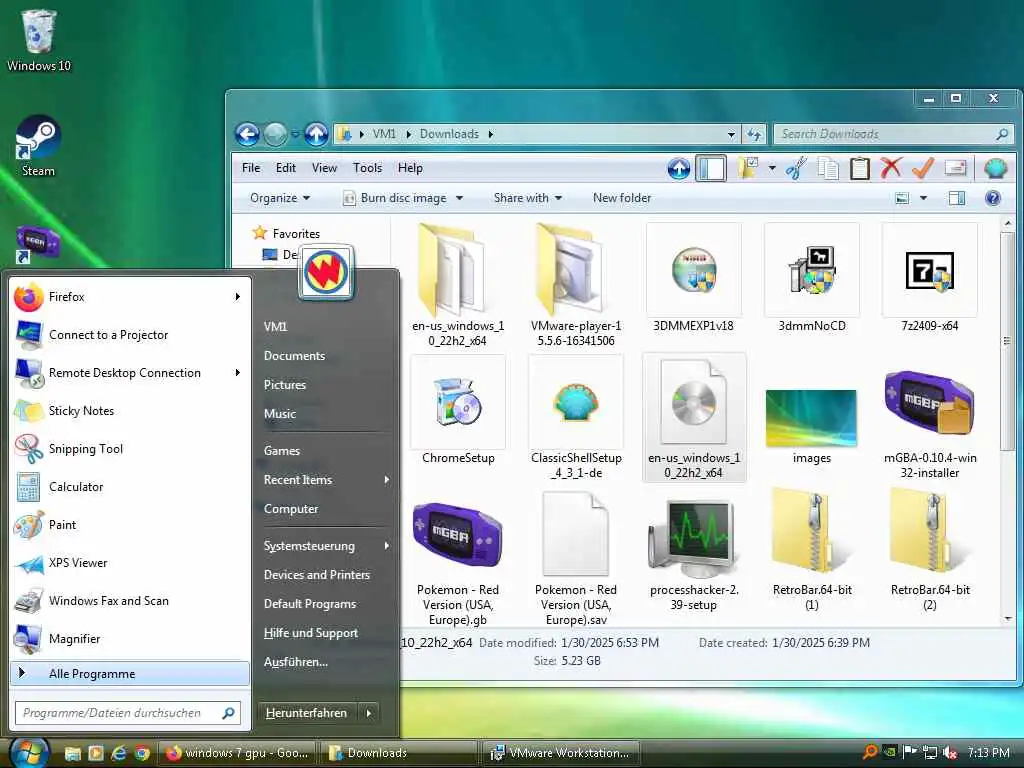Click Burn disc image button
This screenshot has width=1024, height=768.
[x=396, y=198]
